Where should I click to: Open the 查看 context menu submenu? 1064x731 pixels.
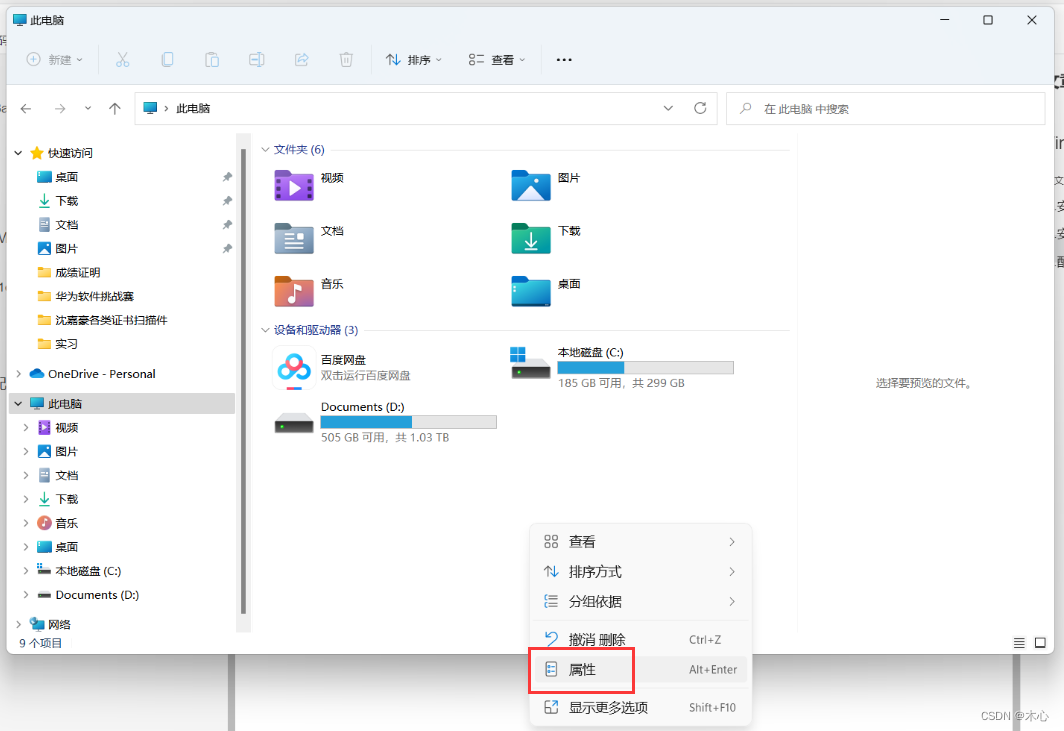pyautogui.click(x=641, y=542)
